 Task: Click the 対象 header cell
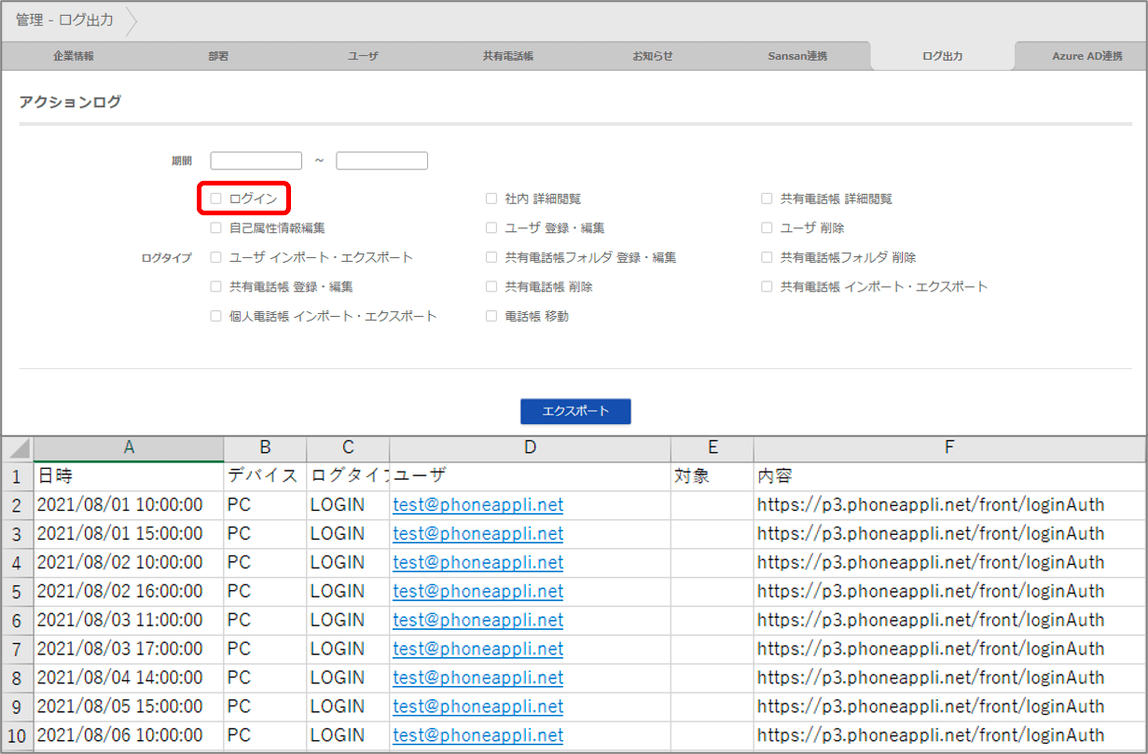click(712, 477)
